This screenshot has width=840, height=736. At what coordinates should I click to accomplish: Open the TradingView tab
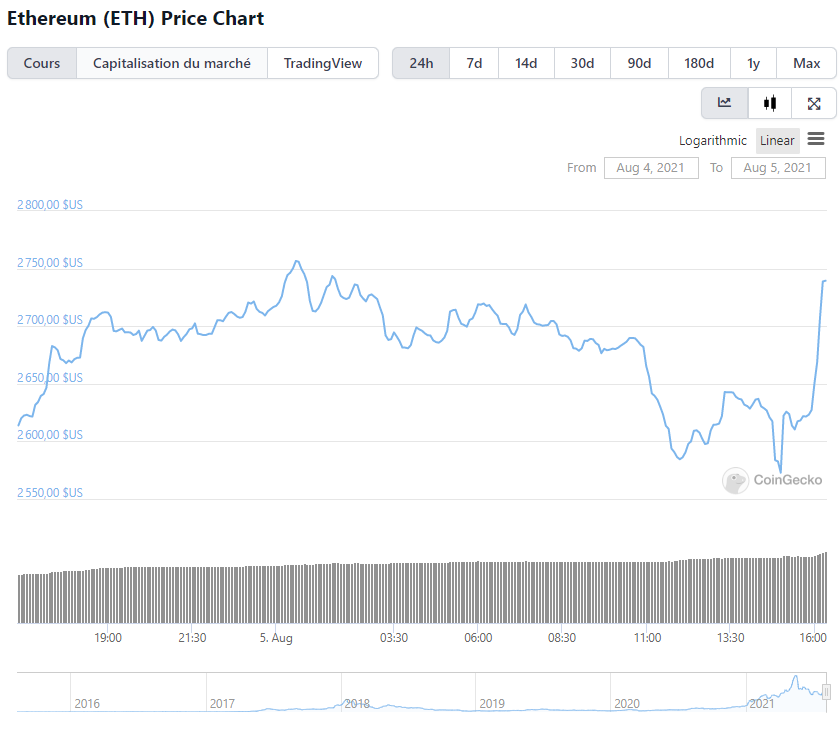pyautogui.click(x=323, y=63)
